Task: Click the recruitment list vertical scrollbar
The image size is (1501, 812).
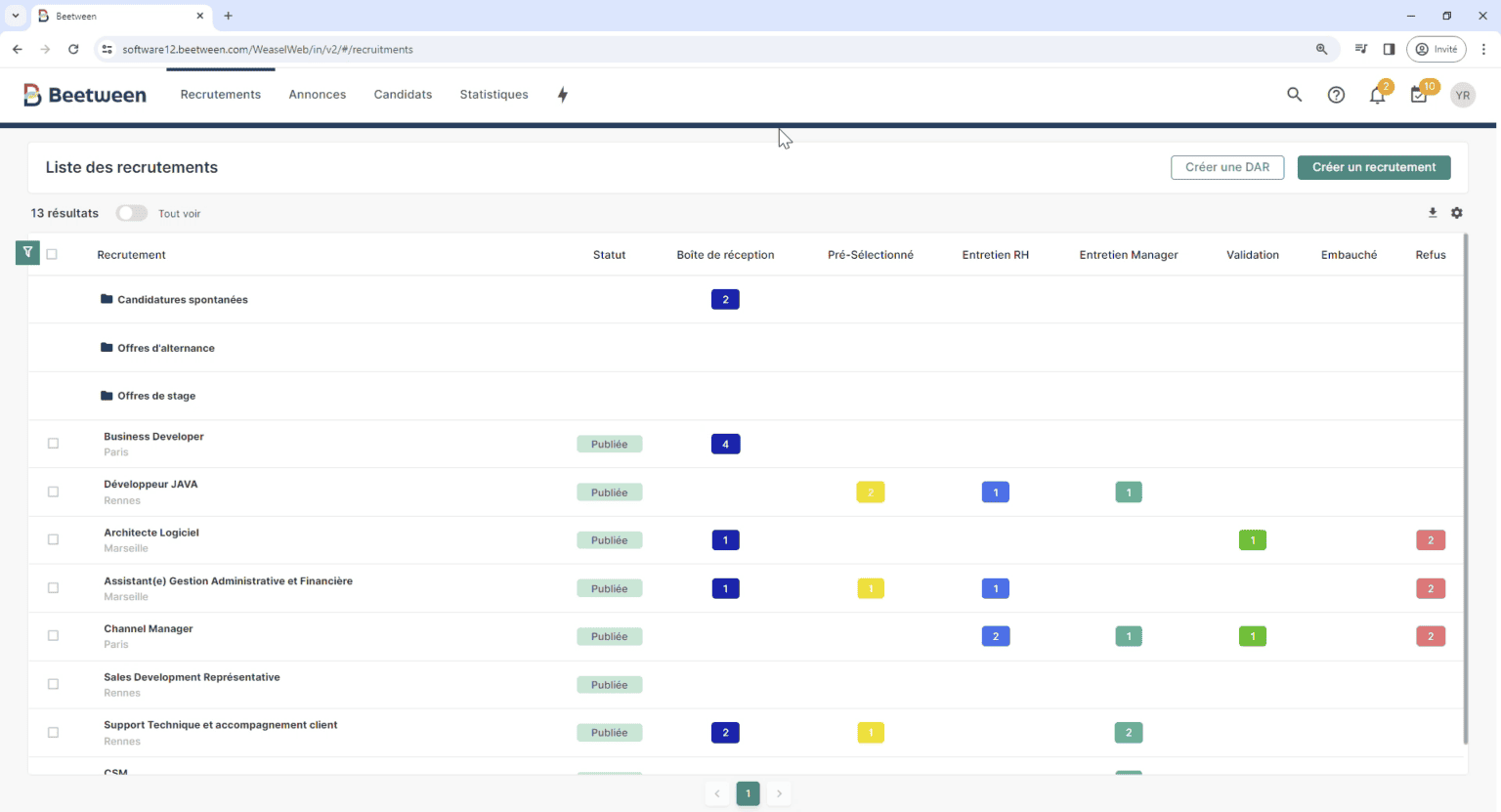Action: coord(1465,489)
